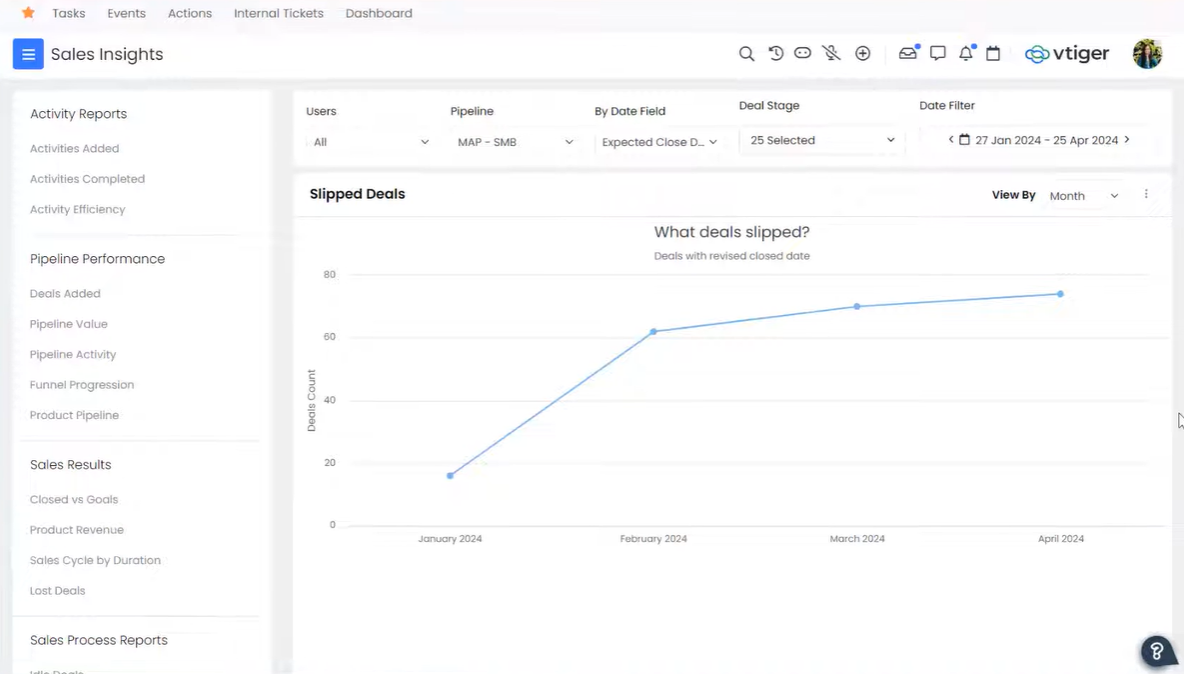
Task: Click the muted phone call icon
Action: click(x=831, y=53)
